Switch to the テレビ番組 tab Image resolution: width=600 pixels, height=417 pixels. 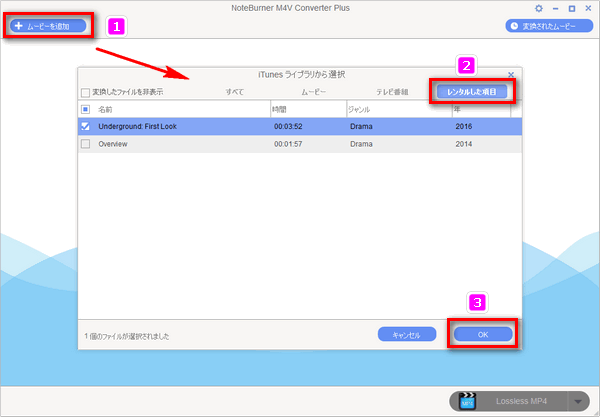[x=392, y=92]
